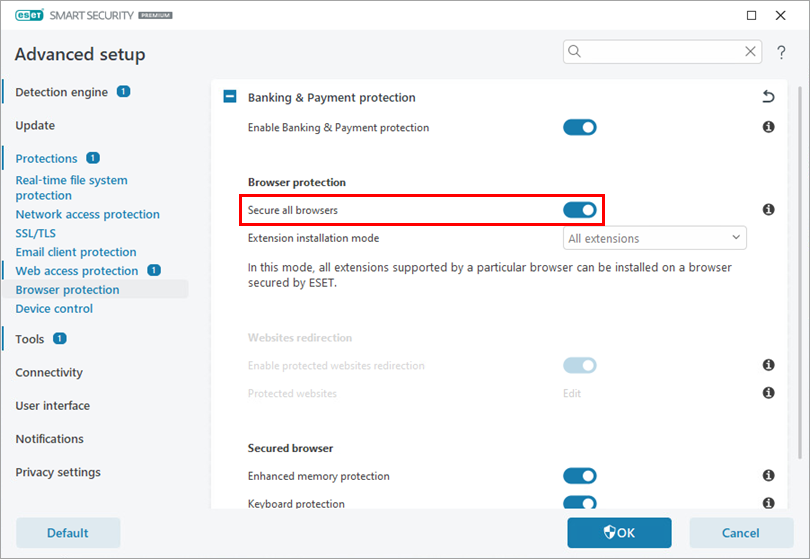Toggle Enhanced memory protection switch
Image resolution: width=810 pixels, height=559 pixels.
click(580, 476)
